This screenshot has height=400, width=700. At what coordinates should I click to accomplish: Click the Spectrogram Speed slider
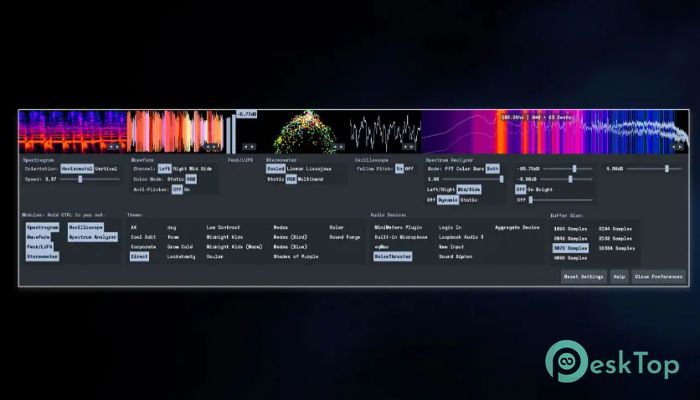(x=90, y=179)
